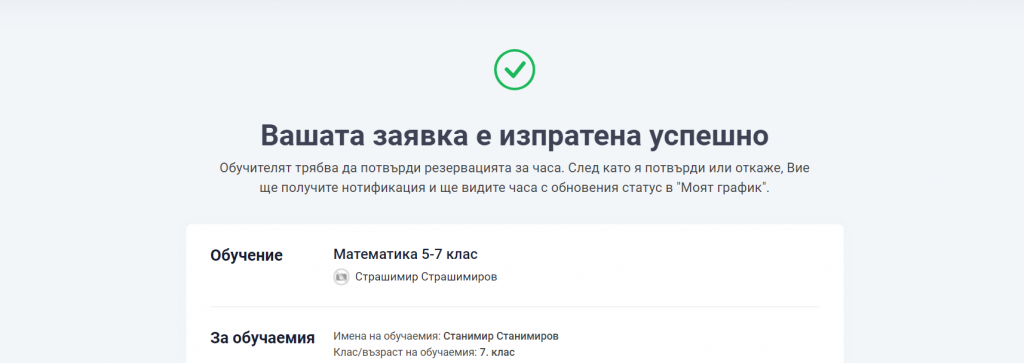This screenshot has width=1024, height=363.
Task: Click the teacher avatar icon
Action: point(341,277)
